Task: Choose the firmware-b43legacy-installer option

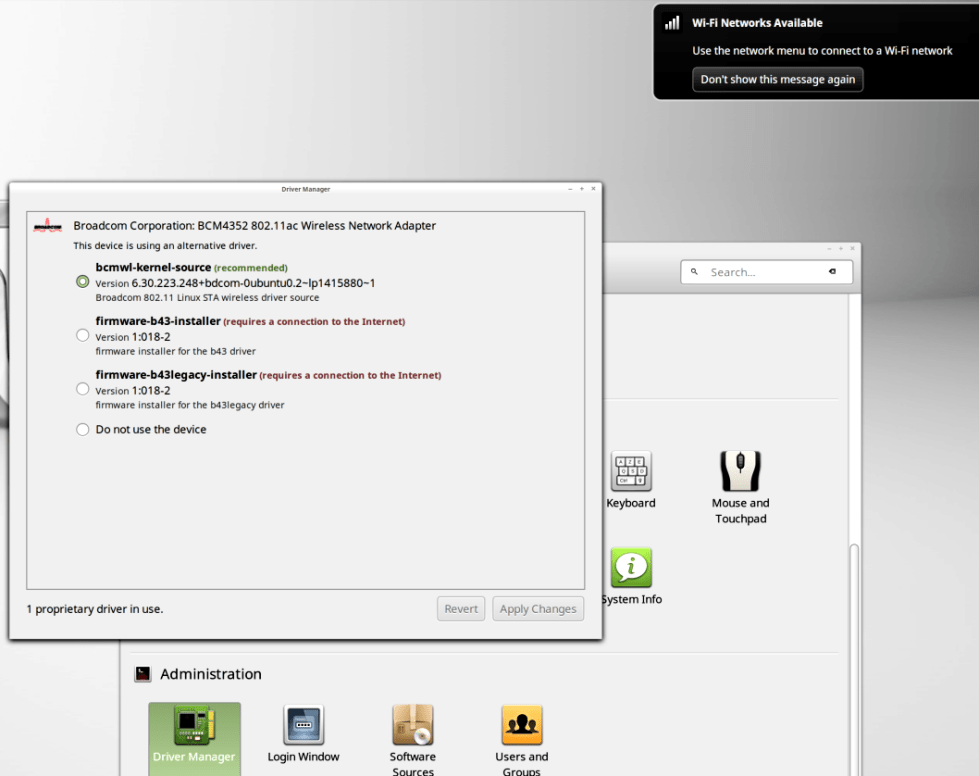Action: (x=83, y=389)
